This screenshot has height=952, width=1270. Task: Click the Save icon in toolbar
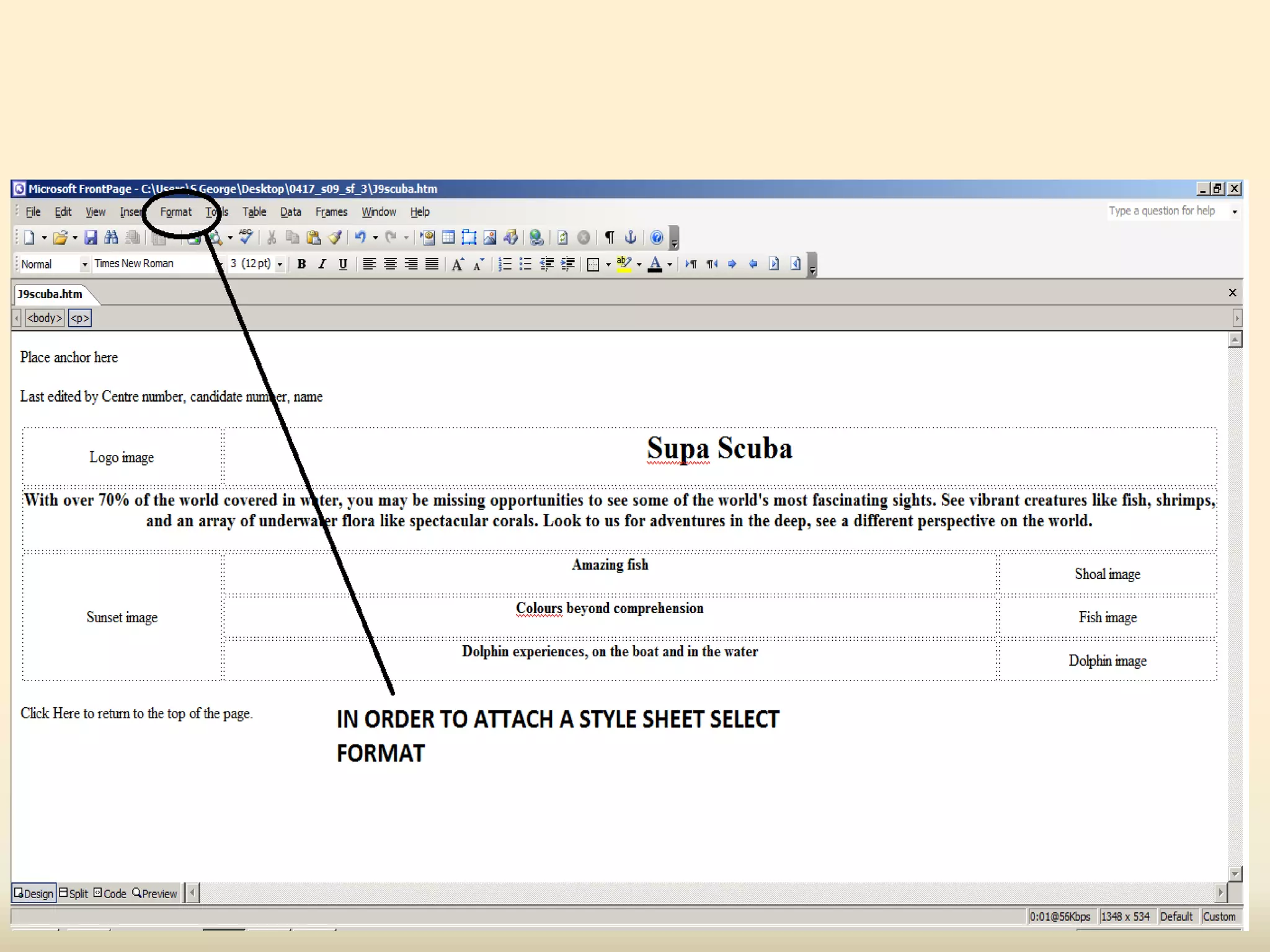(91, 237)
